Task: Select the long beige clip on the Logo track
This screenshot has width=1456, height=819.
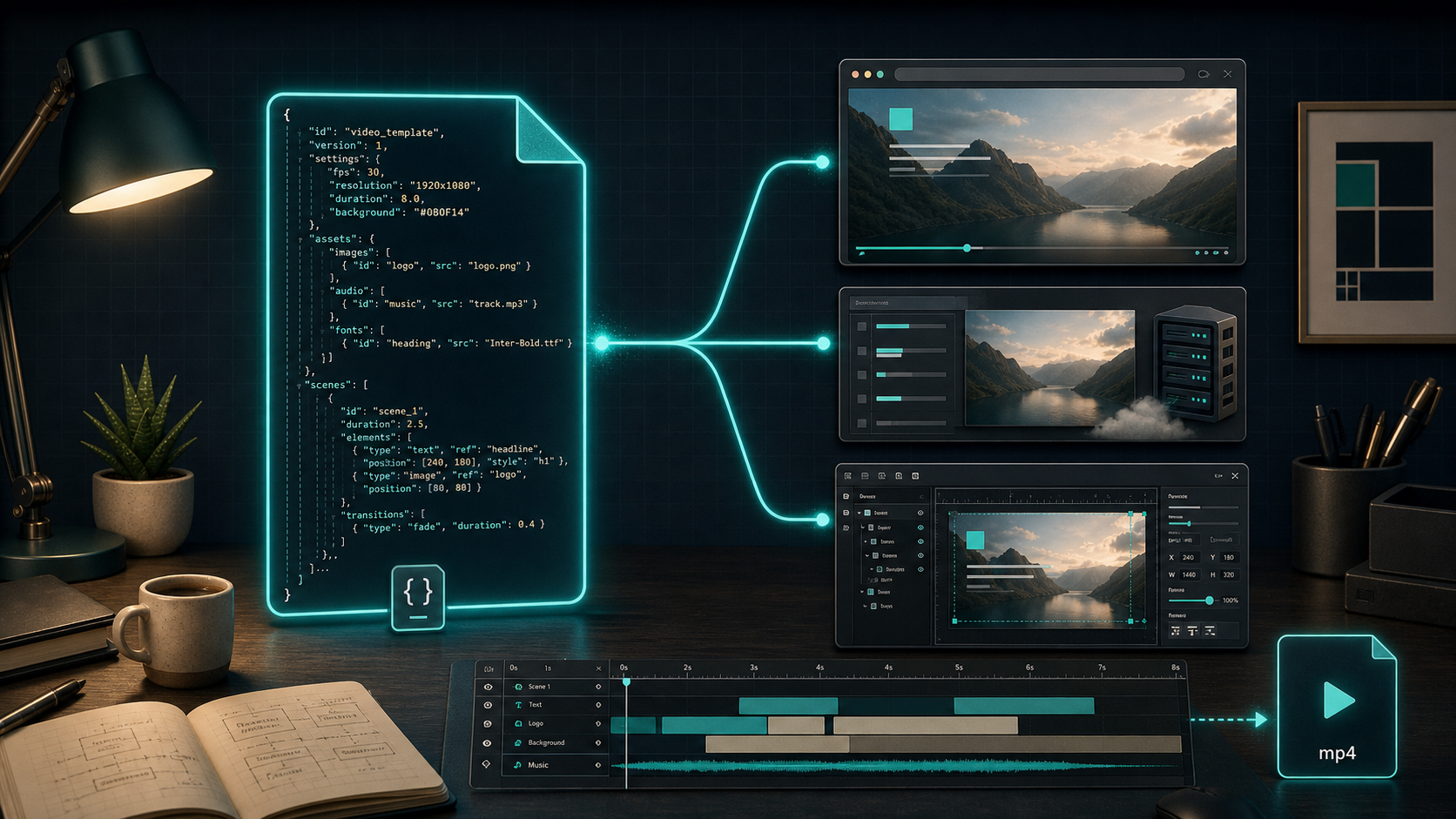Action: click(926, 724)
